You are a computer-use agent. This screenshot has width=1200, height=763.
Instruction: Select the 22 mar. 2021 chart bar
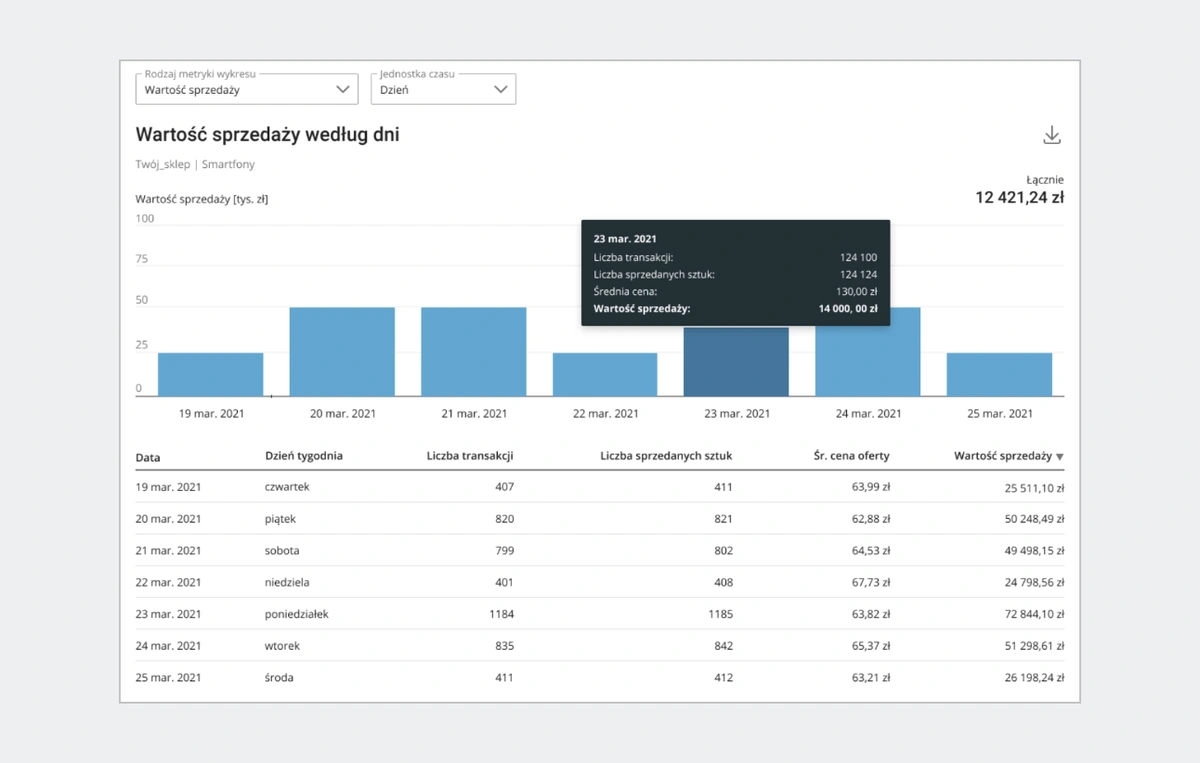coord(605,374)
